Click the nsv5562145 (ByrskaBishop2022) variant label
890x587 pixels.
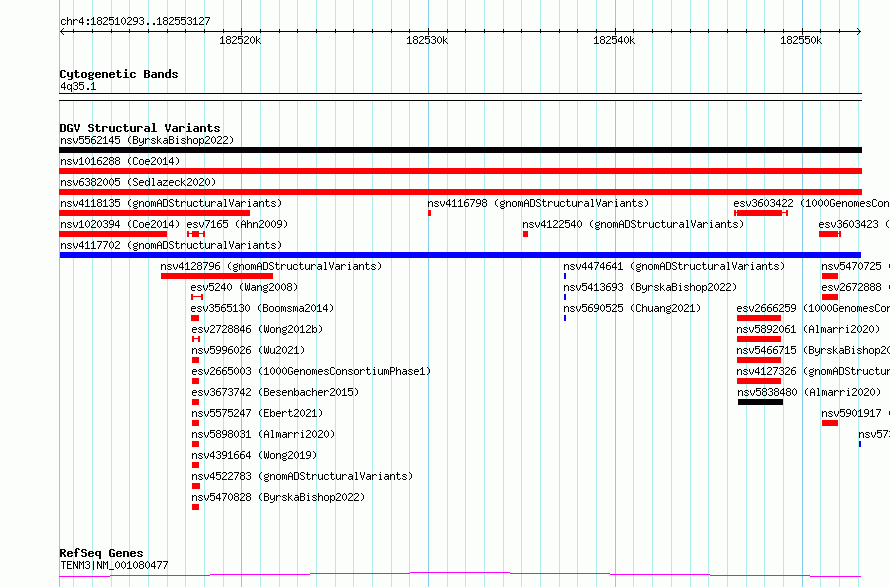[147, 140]
